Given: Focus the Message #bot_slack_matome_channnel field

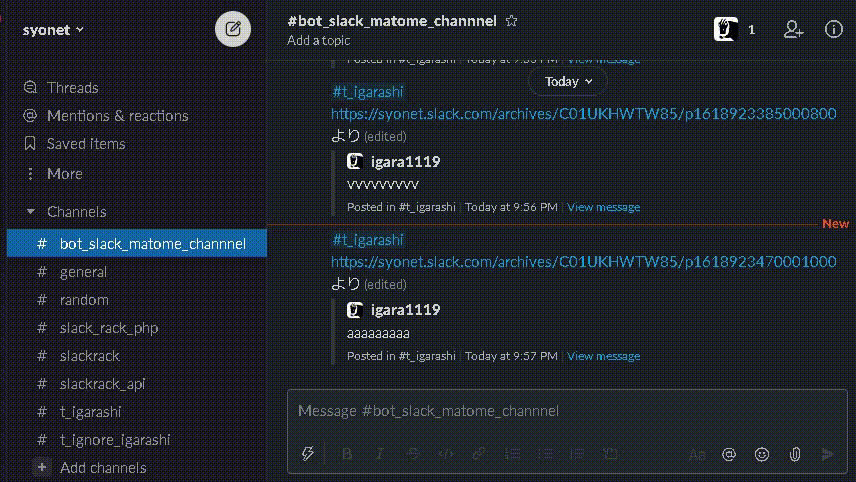Looking at the screenshot, I should pyautogui.click(x=567, y=410).
